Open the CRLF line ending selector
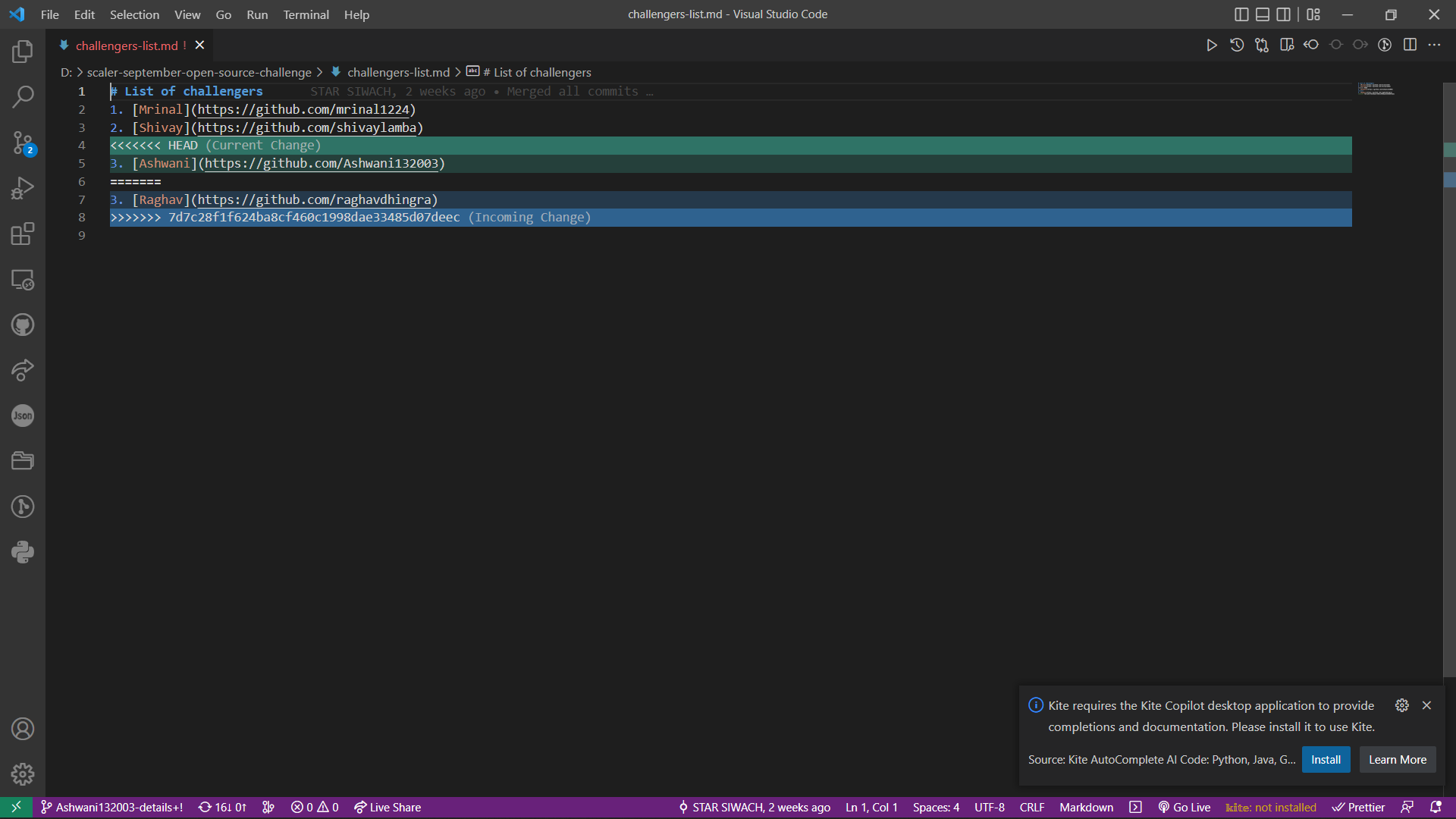Screen dimensions: 1456x819 click(x=1031, y=807)
